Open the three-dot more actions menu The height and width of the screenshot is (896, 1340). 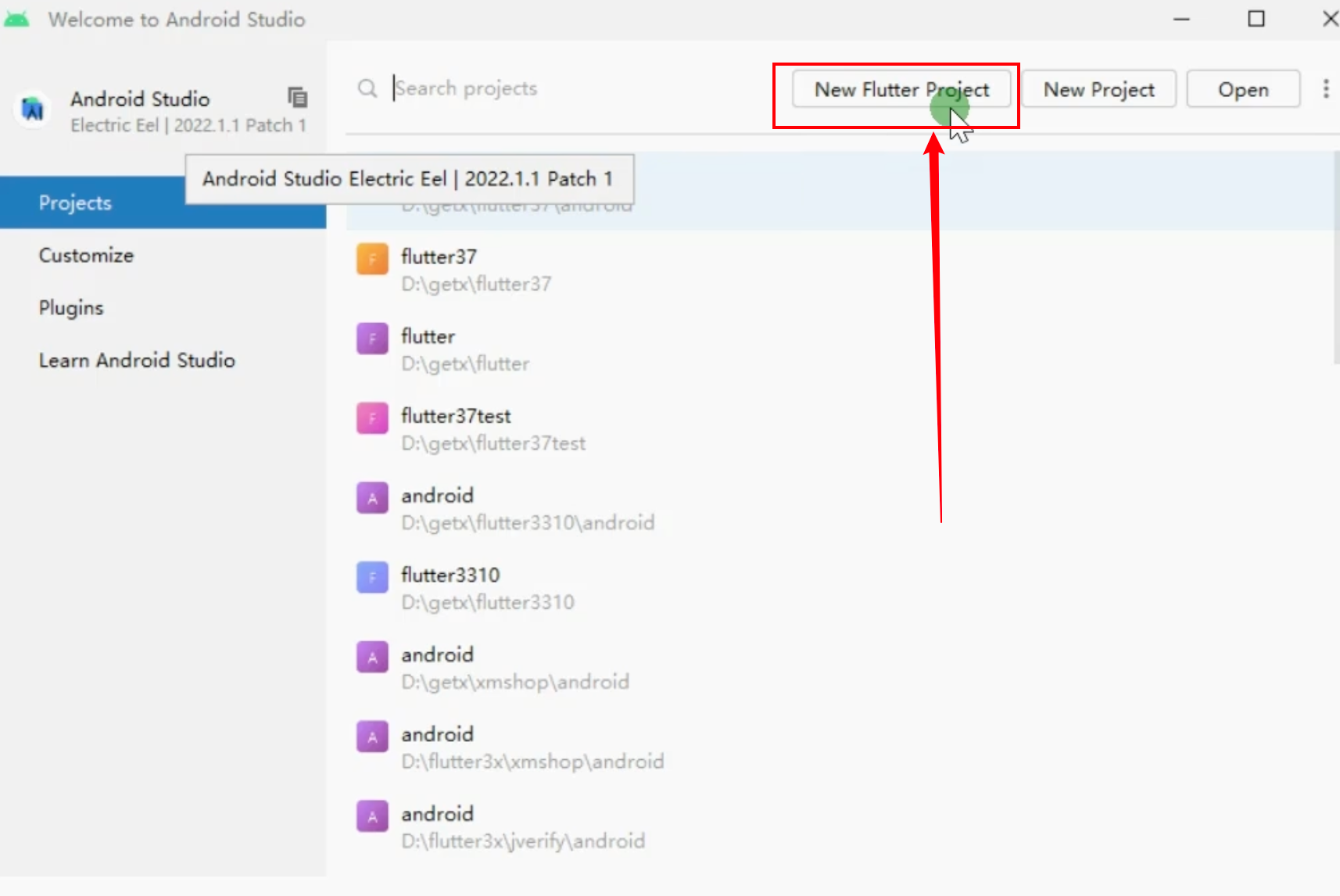point(1326,88)
